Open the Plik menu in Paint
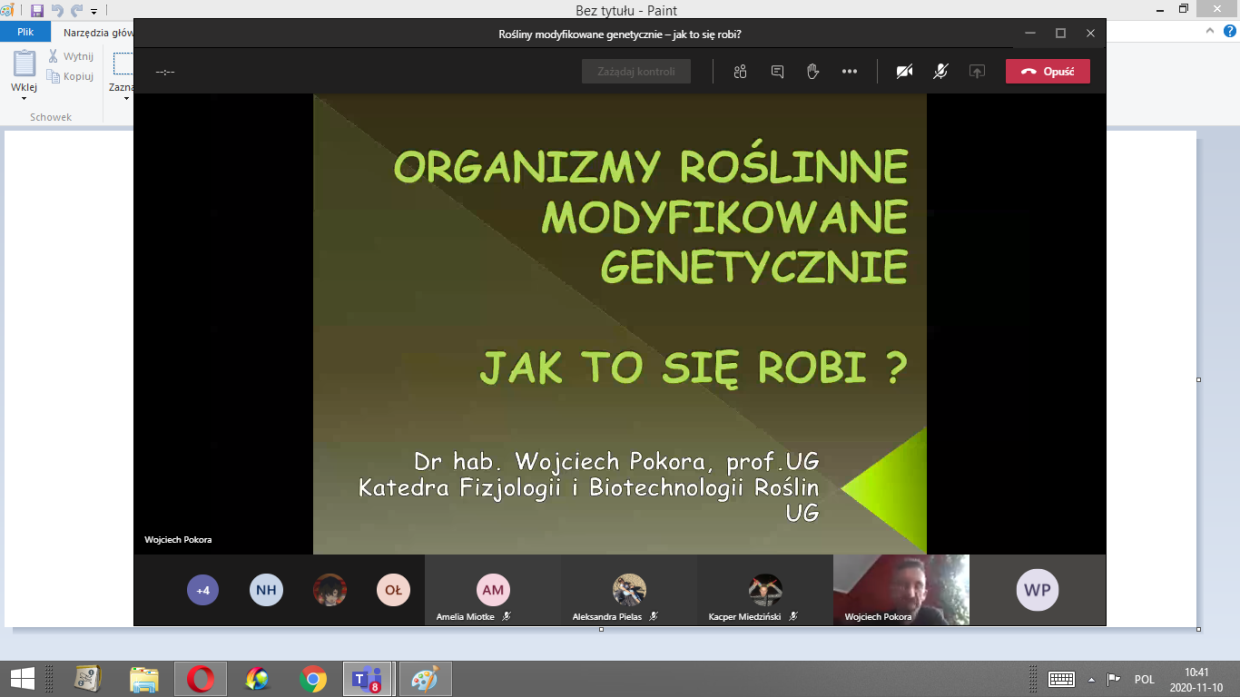This screenshot has height=697, width=1240. (x=25, y=32)
